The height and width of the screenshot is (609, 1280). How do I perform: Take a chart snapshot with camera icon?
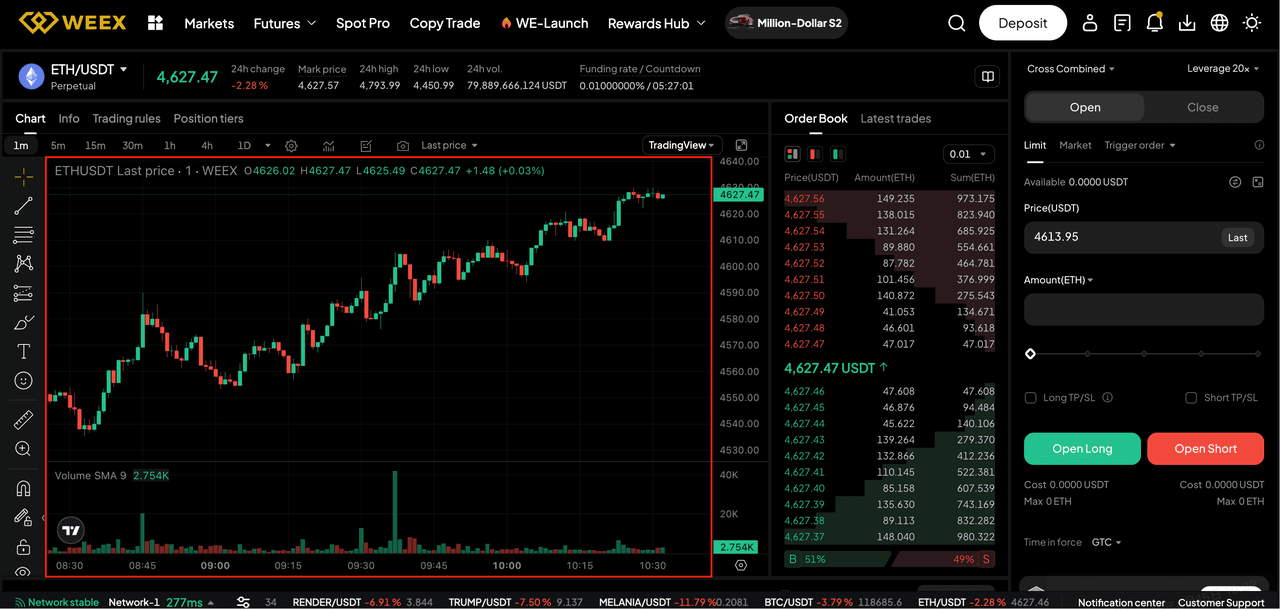click(402, 145)
